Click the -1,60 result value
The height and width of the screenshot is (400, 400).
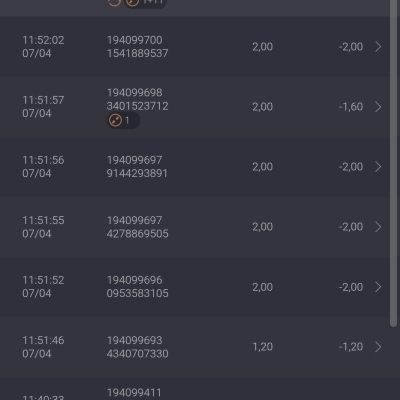pos(351,107)
